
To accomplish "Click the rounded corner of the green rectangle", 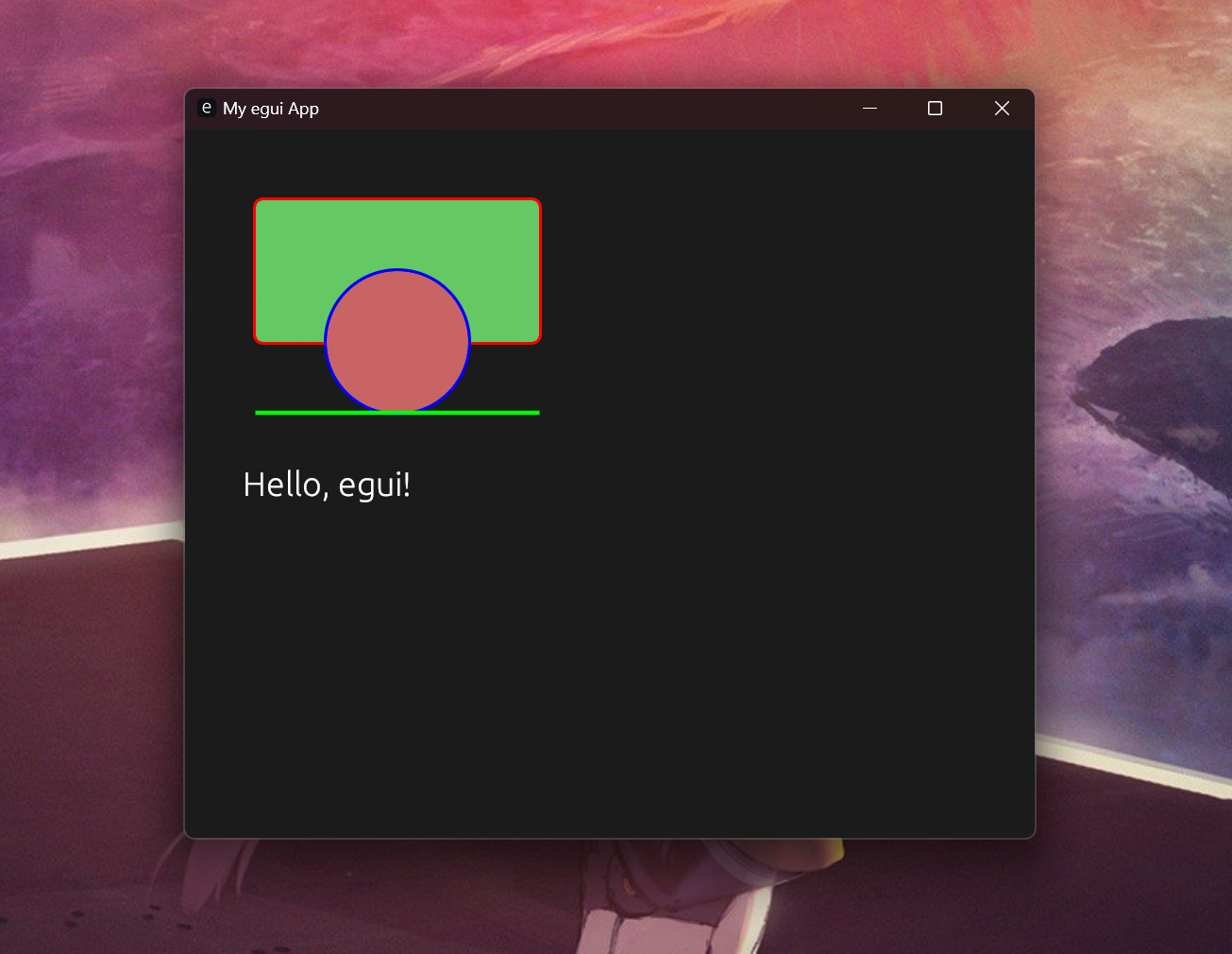I will pos(259,203).
